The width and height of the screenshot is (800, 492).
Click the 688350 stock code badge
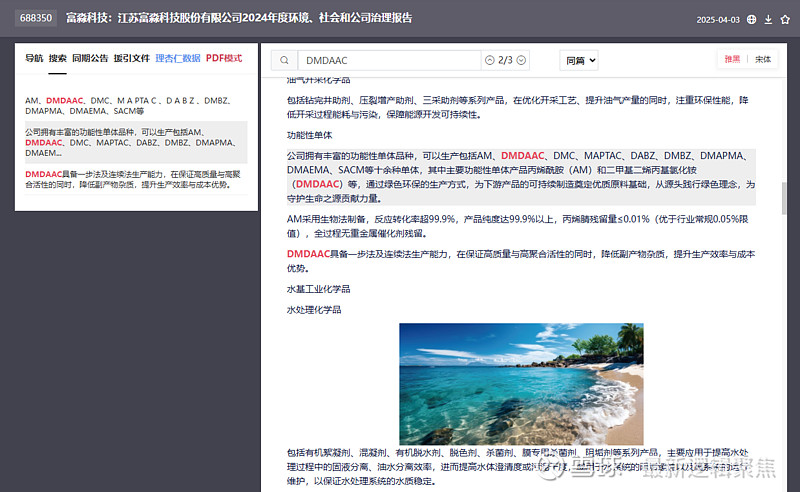coord(36,18)
